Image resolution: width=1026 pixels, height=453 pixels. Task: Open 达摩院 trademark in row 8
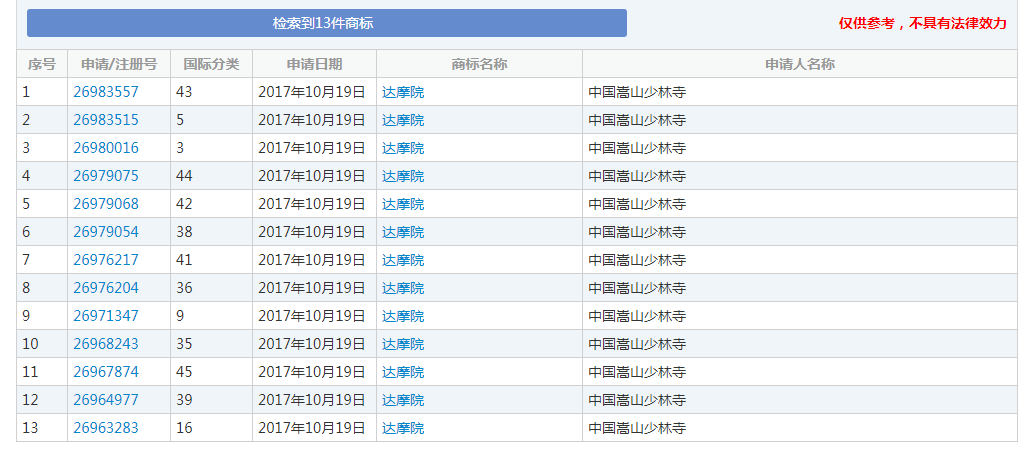coord(403,288)
